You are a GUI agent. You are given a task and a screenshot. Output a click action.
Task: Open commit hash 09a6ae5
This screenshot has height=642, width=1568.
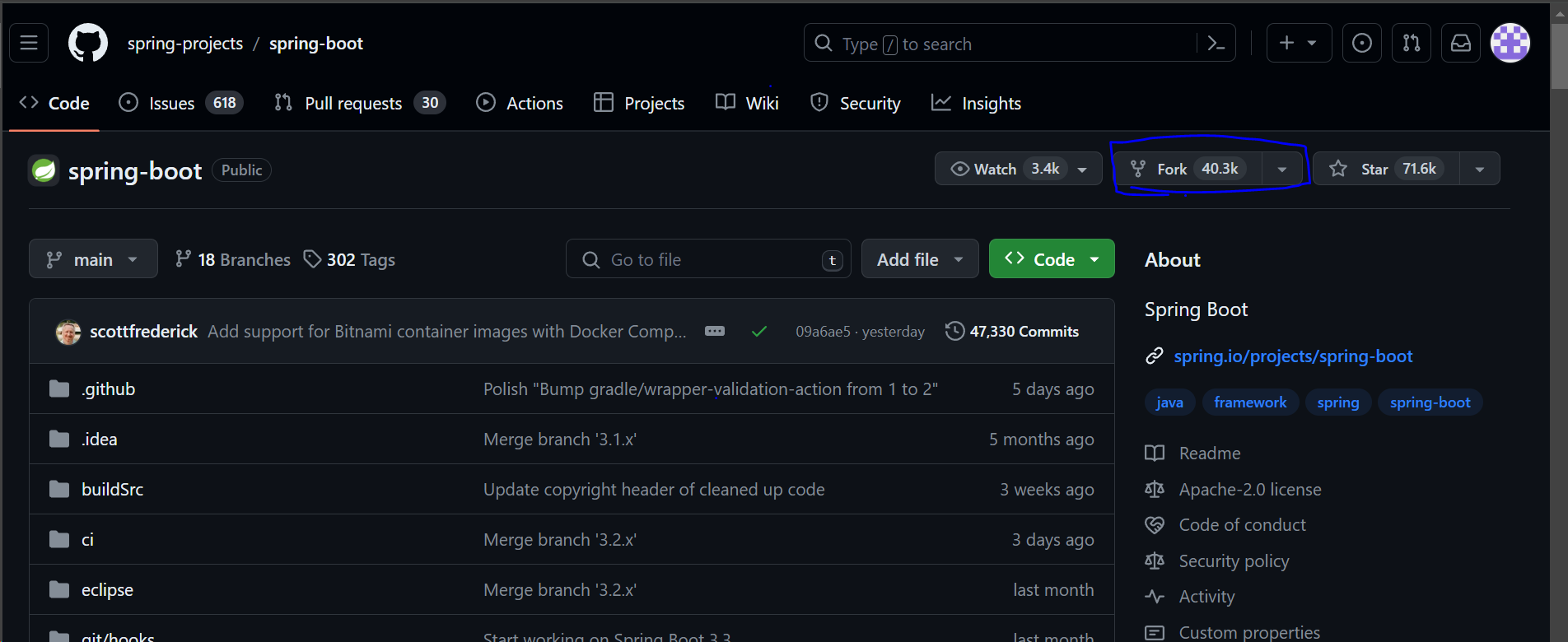pyautogui.click(x=823, y=331)
